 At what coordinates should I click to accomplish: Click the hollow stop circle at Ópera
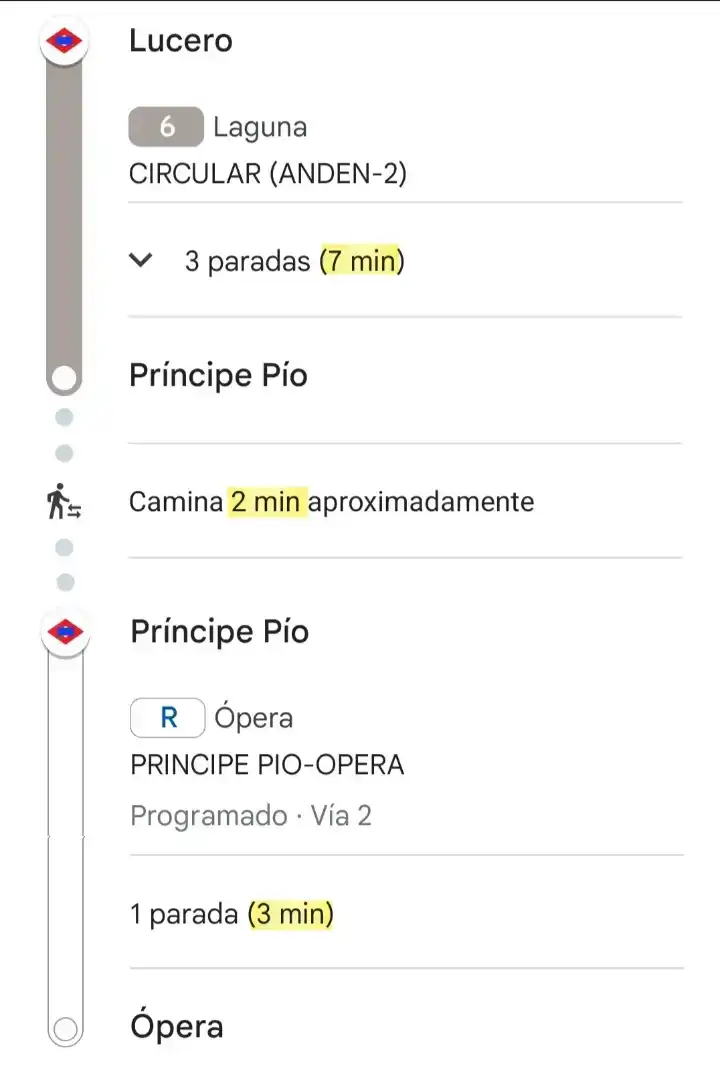(65, 1029)
